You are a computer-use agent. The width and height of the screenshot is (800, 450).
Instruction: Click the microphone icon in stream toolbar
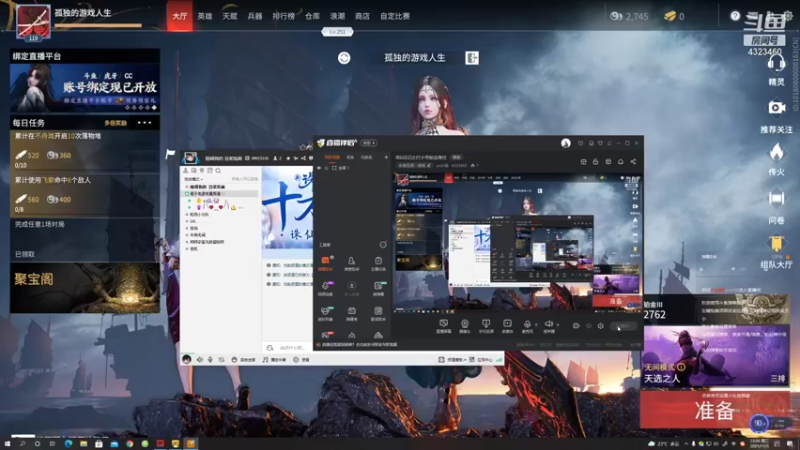[527, 324]
